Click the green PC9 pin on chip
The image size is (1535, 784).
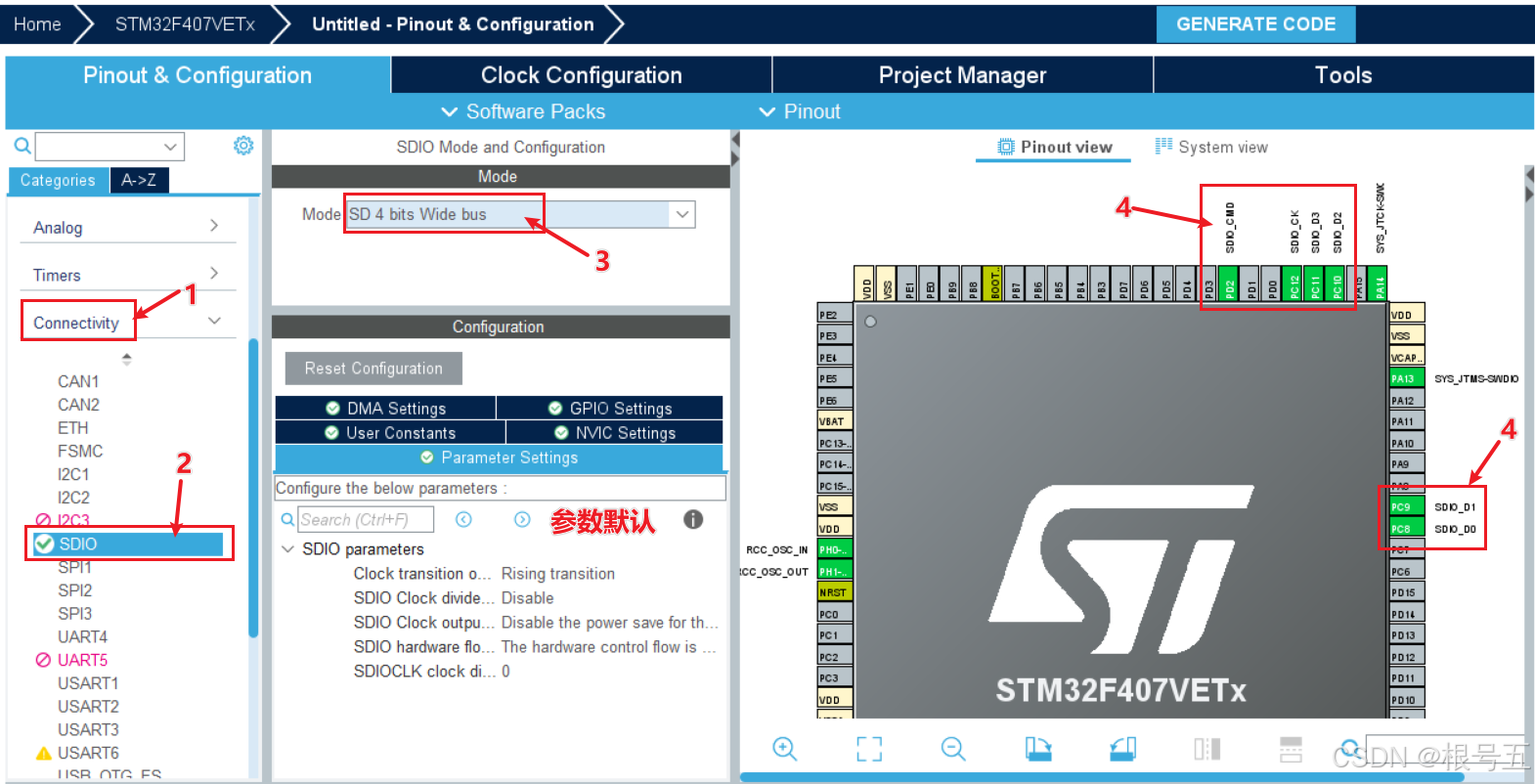(1407, 507)
